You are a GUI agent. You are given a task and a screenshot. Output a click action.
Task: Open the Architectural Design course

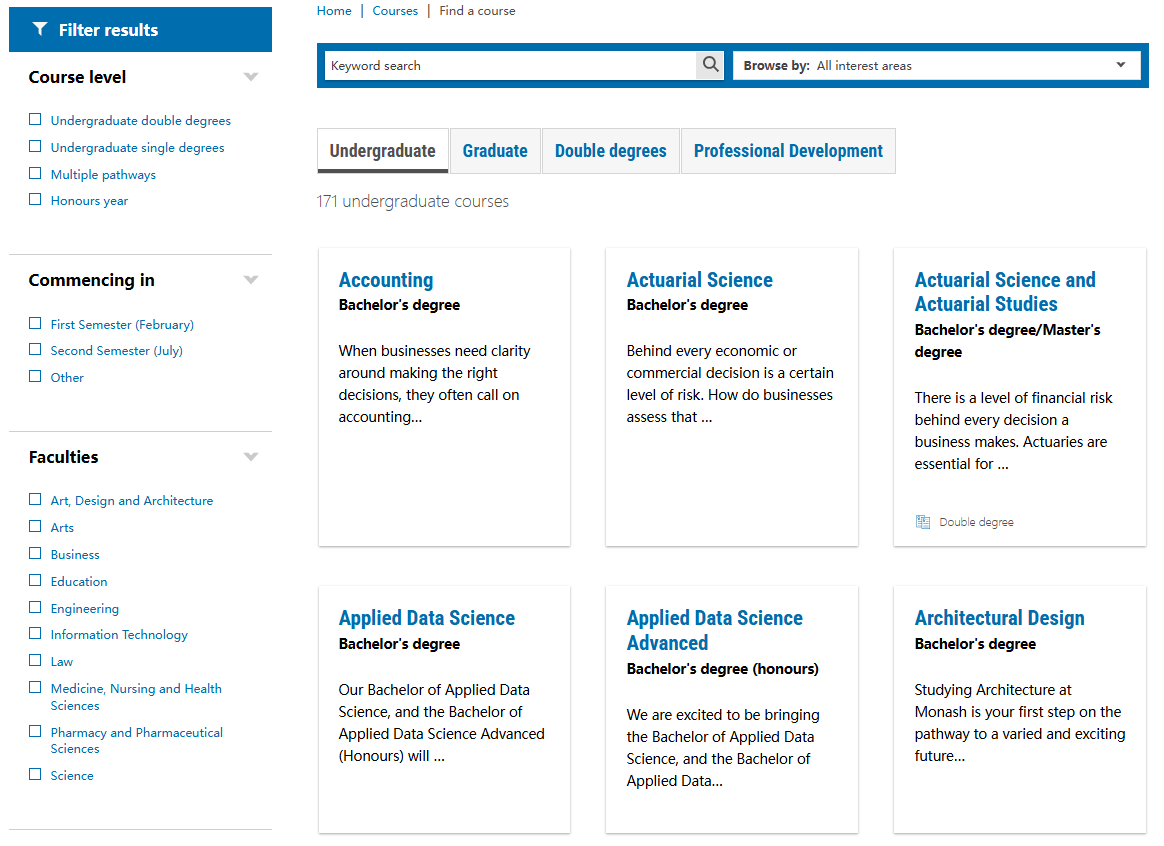click(x=999, y=618)
